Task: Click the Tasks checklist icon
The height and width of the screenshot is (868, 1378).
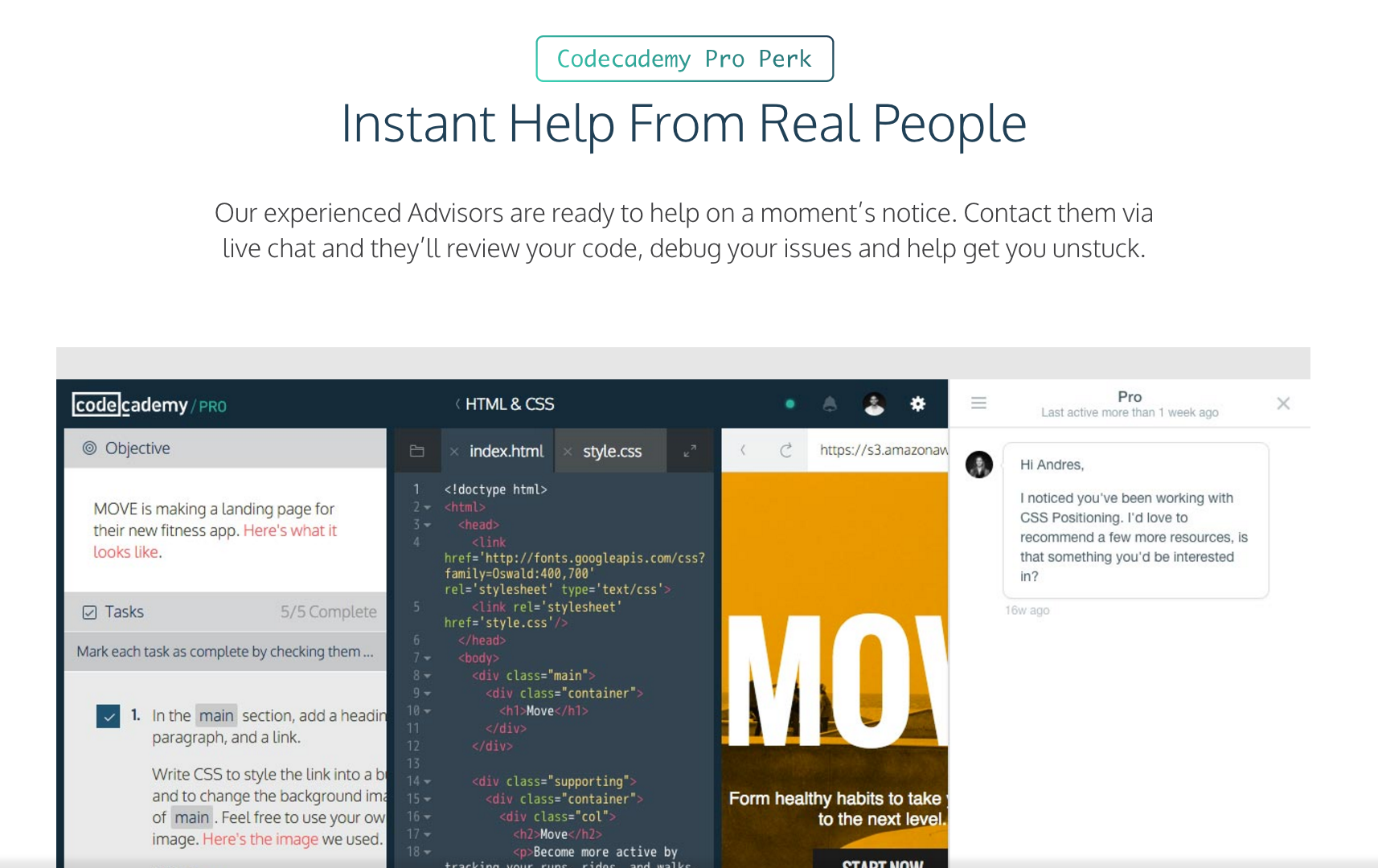Action: tap(89, 612)
